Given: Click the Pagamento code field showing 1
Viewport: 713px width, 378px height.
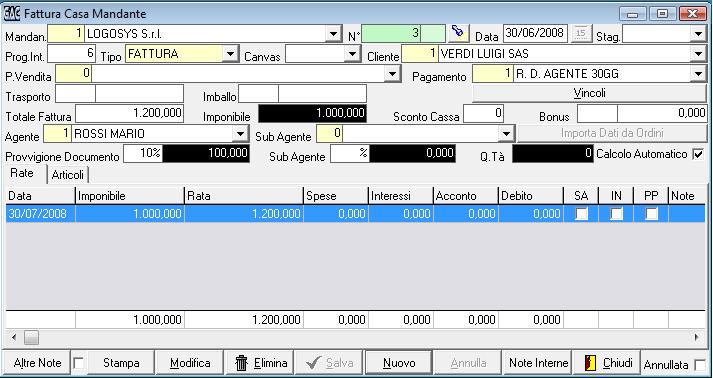Looking at the screenshot, I should (493, 74).
